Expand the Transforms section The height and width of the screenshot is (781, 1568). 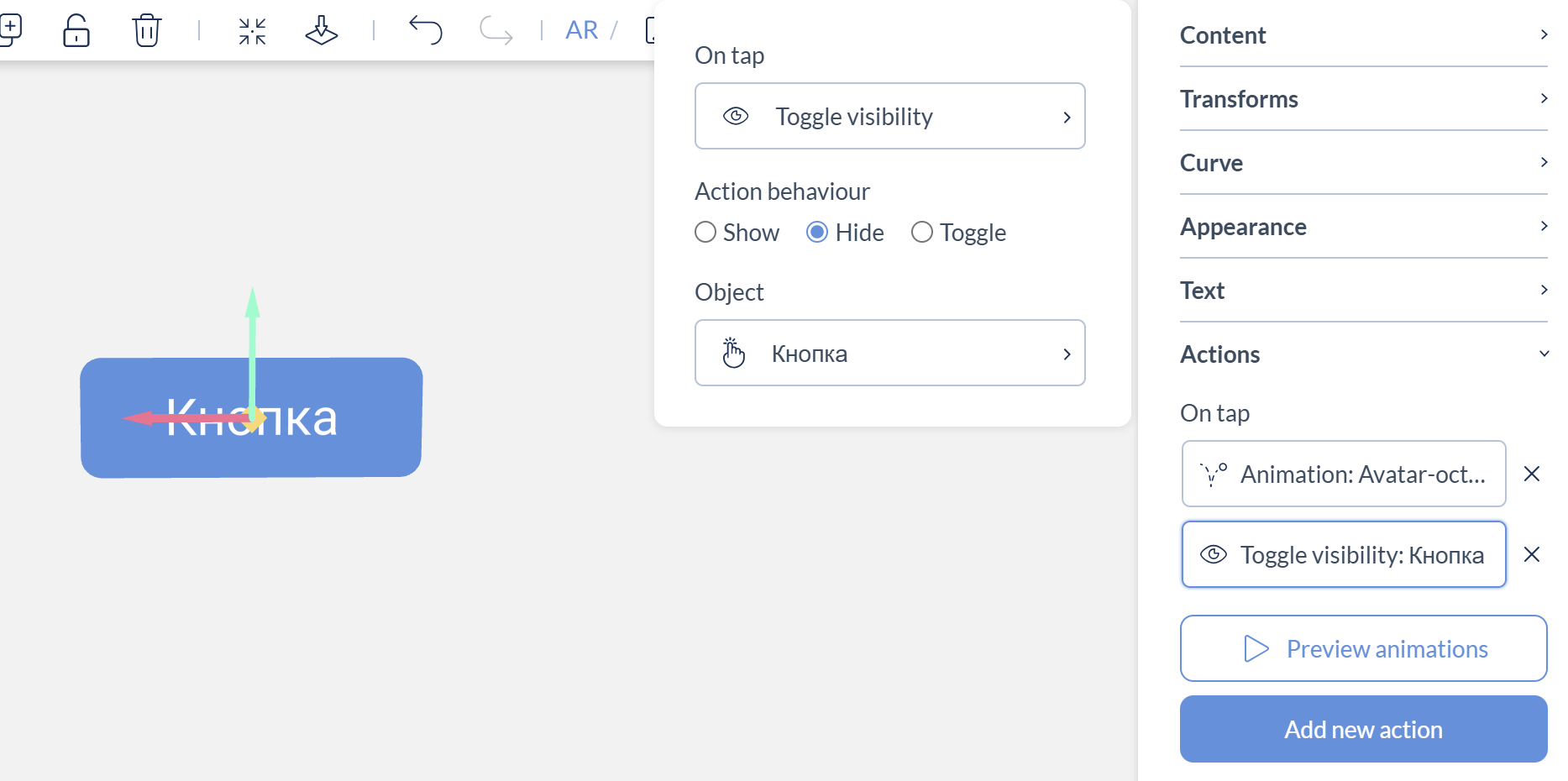1362,99
